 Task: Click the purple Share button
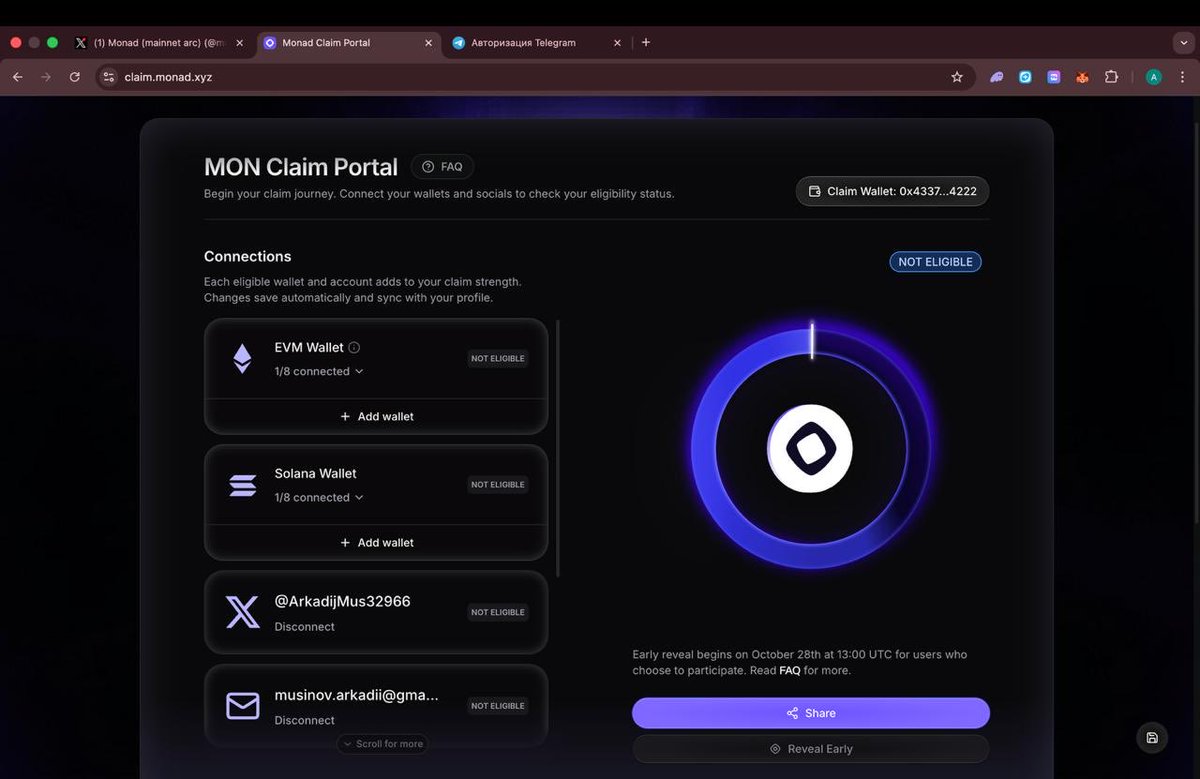[811, 713]
